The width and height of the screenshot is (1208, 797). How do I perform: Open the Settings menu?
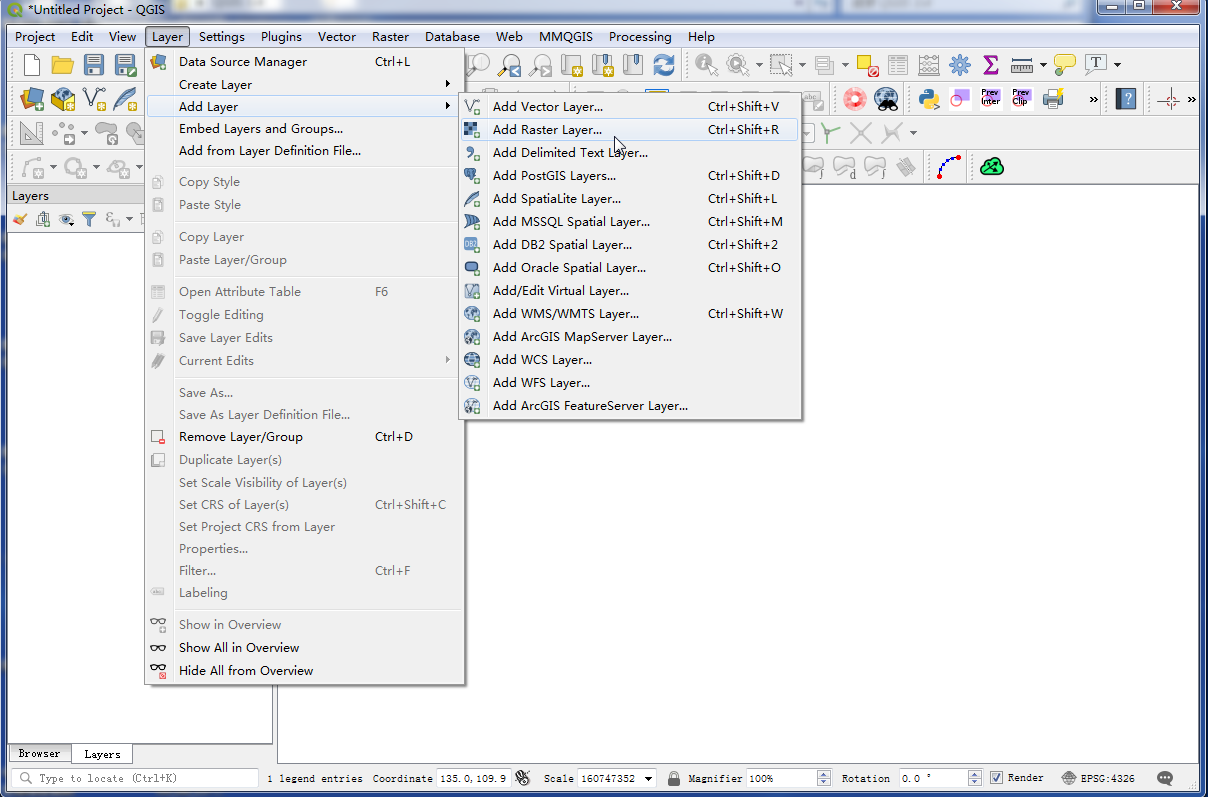221,36
